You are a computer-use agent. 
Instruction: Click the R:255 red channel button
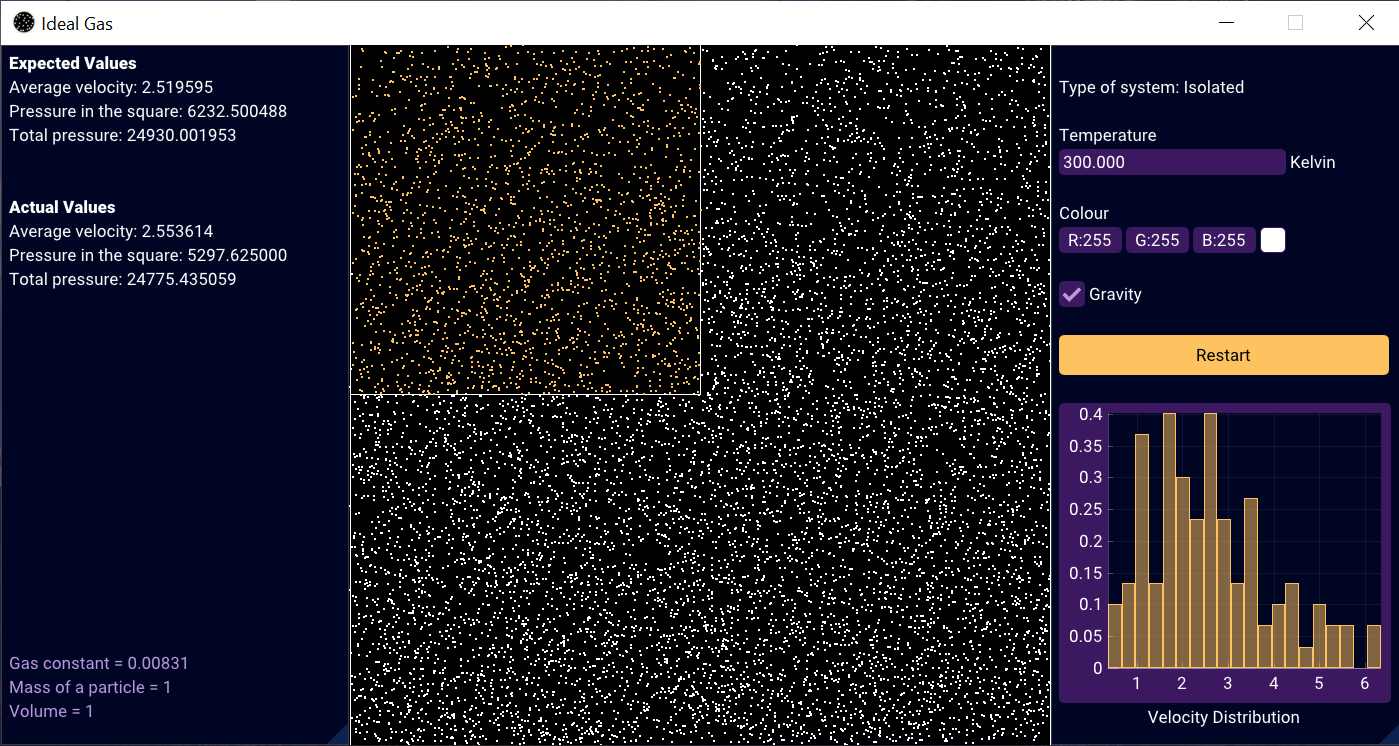[x=1090, y=239]
